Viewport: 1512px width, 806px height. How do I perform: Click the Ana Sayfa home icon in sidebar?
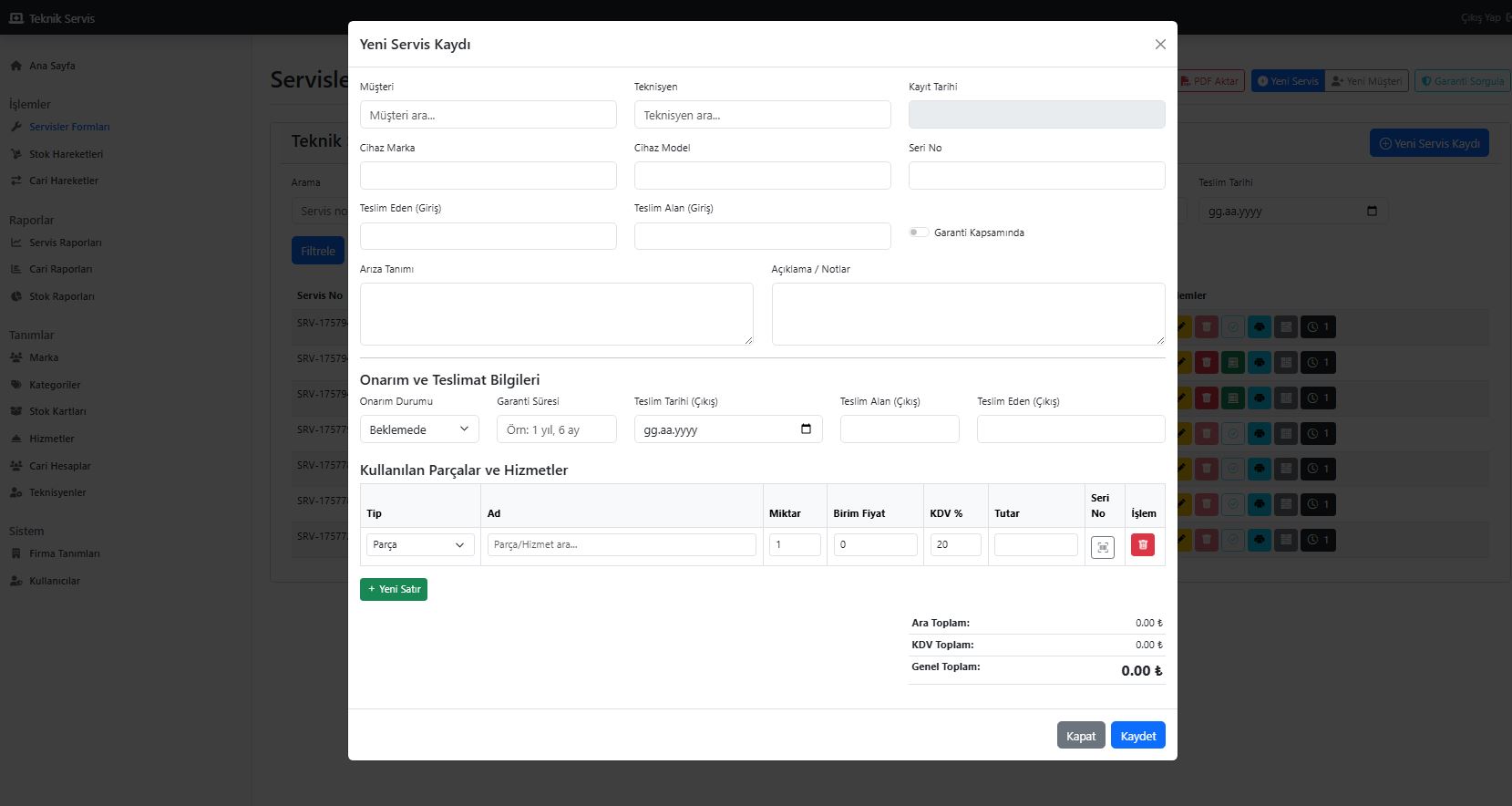coord(15,66)
